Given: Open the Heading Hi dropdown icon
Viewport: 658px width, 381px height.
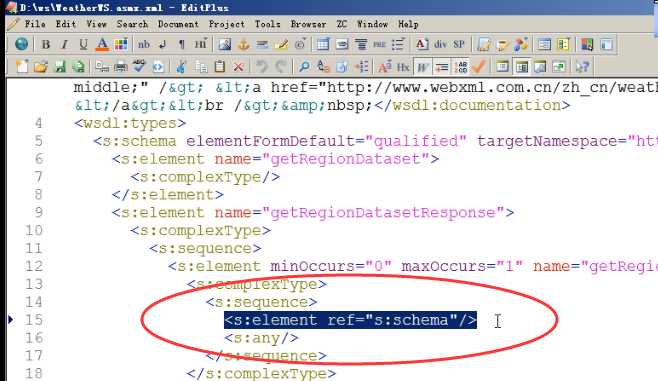Looking at the screenshot, I should (200, 44).
